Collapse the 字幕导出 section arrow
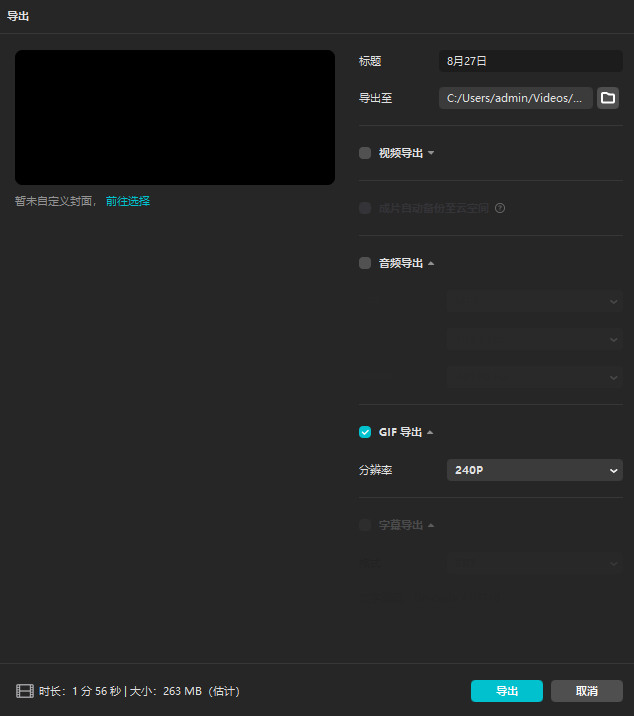This screenshot has width=634, height=716. [x=431, y=525]
